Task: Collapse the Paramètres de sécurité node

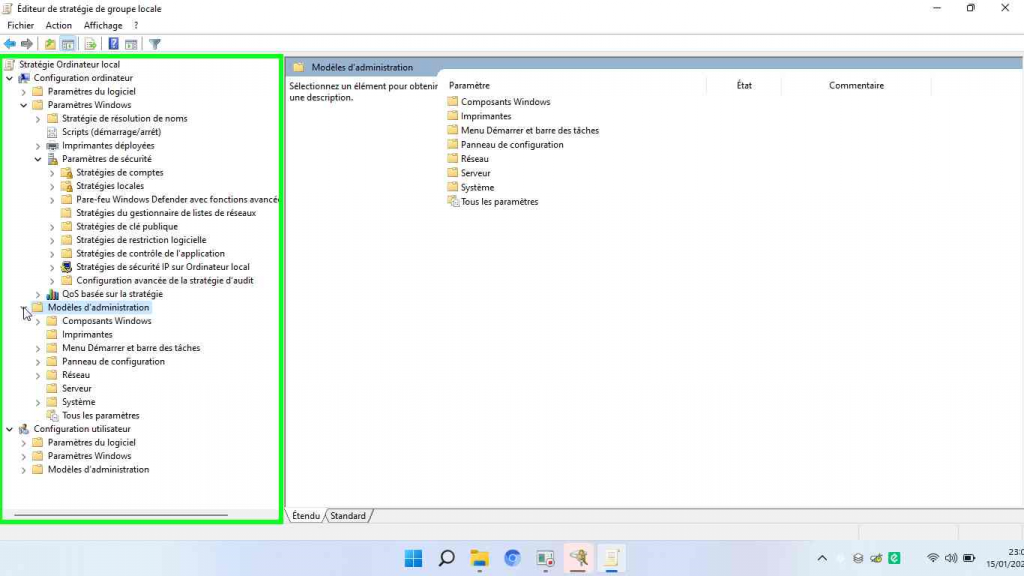Action: tap(38, 159)
